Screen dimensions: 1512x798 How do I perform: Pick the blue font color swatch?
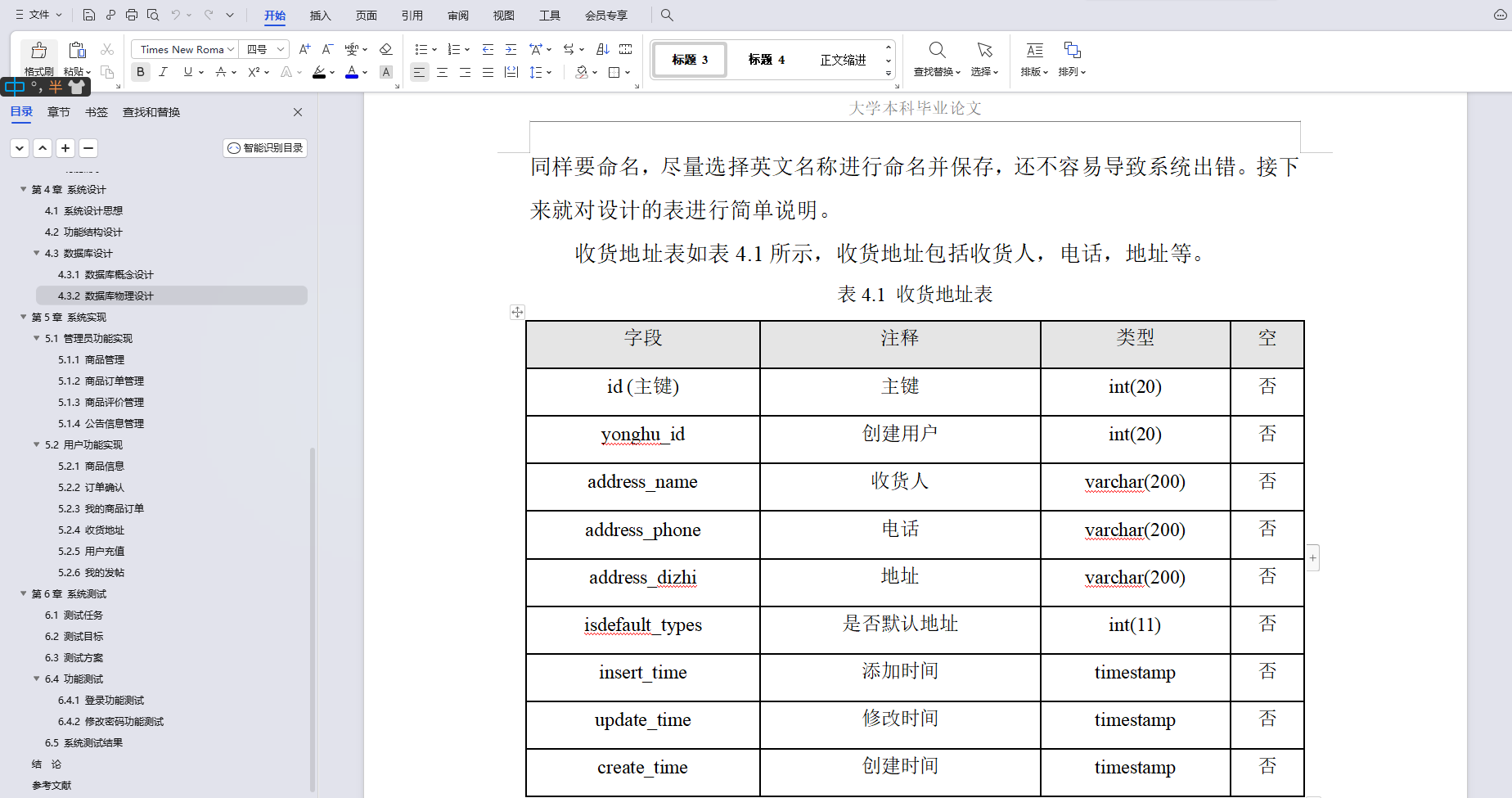(x=351, y=72)
